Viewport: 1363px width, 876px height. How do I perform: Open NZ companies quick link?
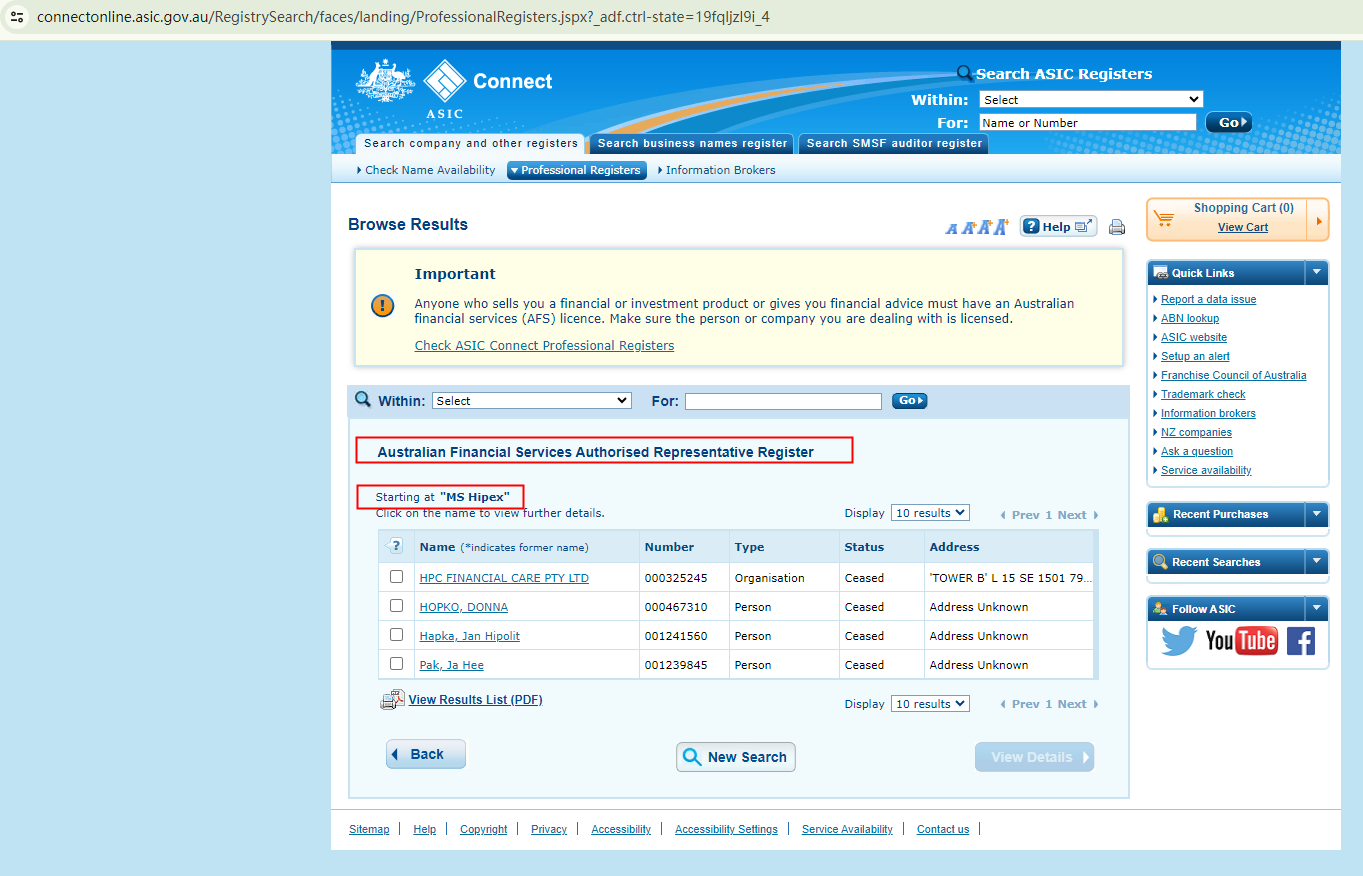click(x=1196, y=432)
